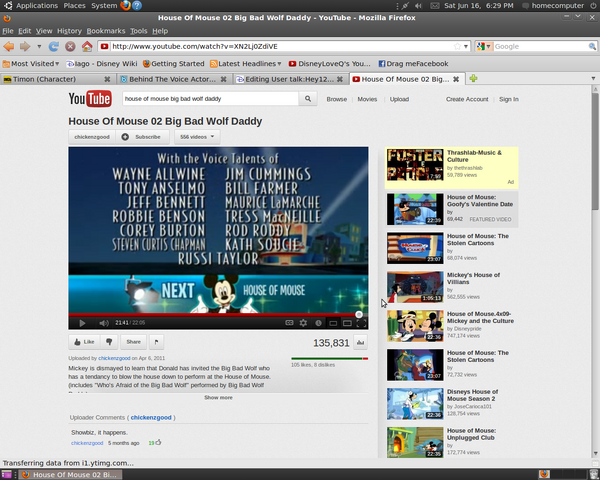Click the watch later clock icon

[x=318, y=323]
